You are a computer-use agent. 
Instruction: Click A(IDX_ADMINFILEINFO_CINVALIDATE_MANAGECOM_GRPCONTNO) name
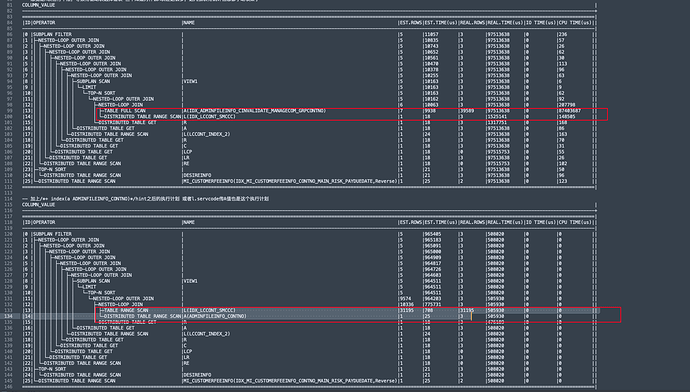(255, 111)
